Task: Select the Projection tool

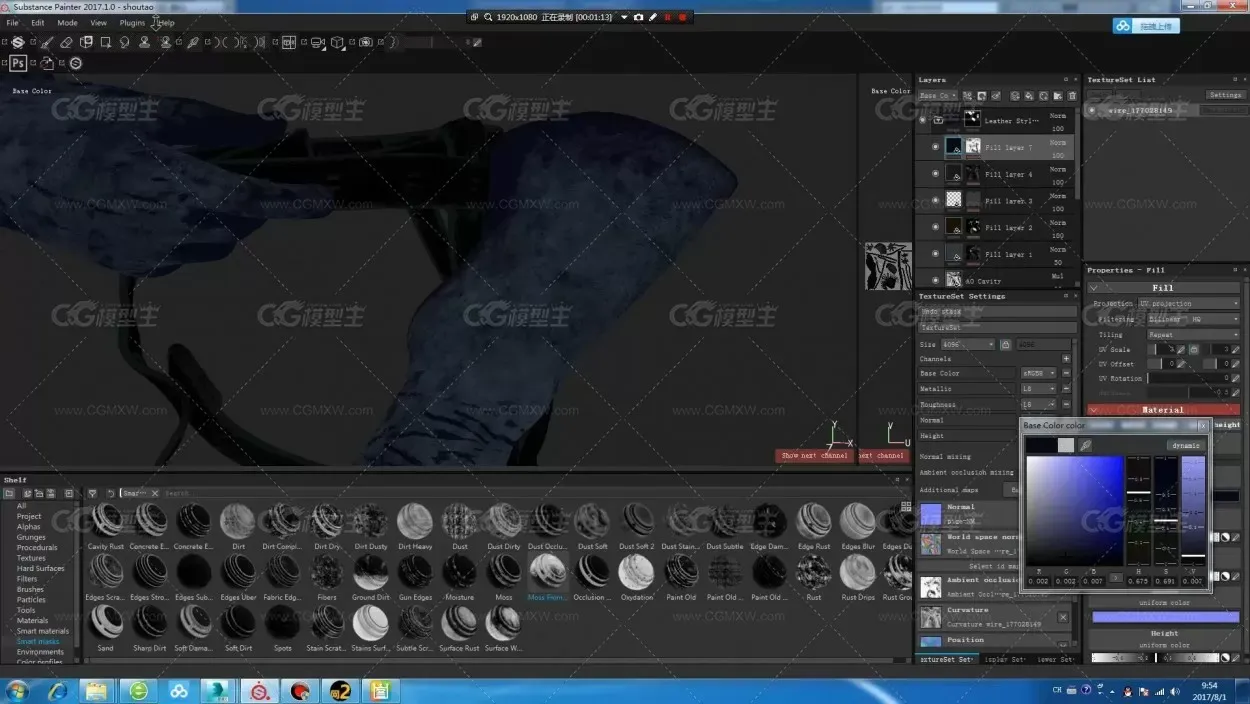Action: click(x=86, y=43)
